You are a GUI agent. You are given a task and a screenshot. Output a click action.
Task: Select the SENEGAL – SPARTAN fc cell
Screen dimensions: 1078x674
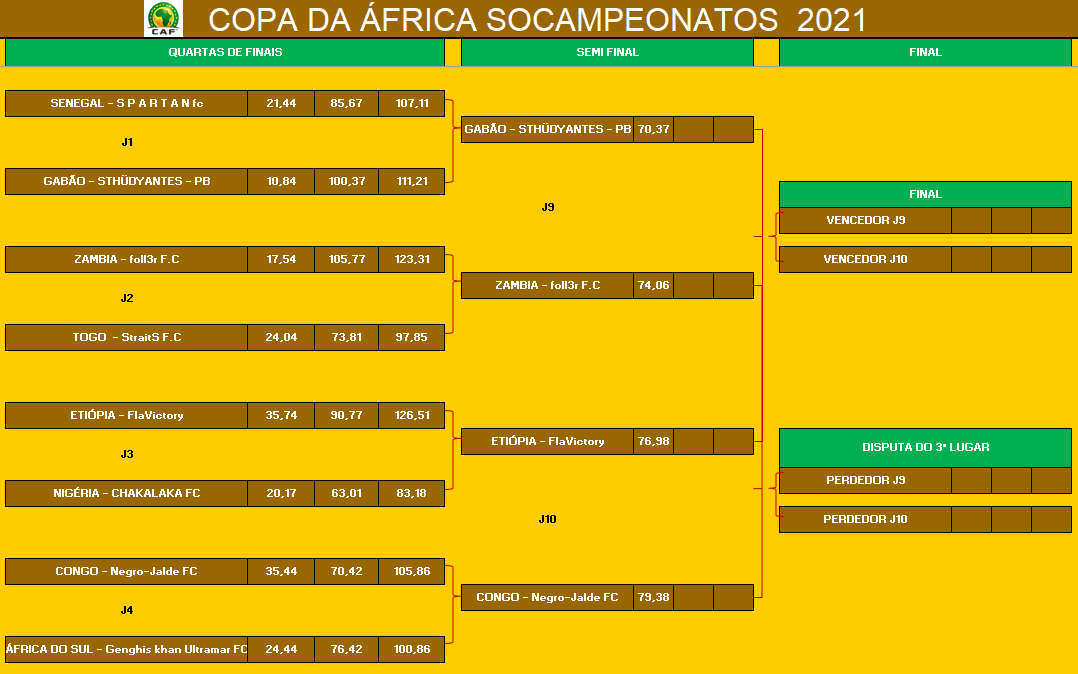tap(126, 104)
